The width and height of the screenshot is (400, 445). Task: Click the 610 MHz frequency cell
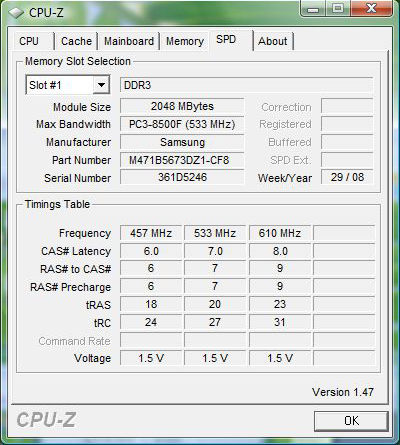click(x=280, y=233)
